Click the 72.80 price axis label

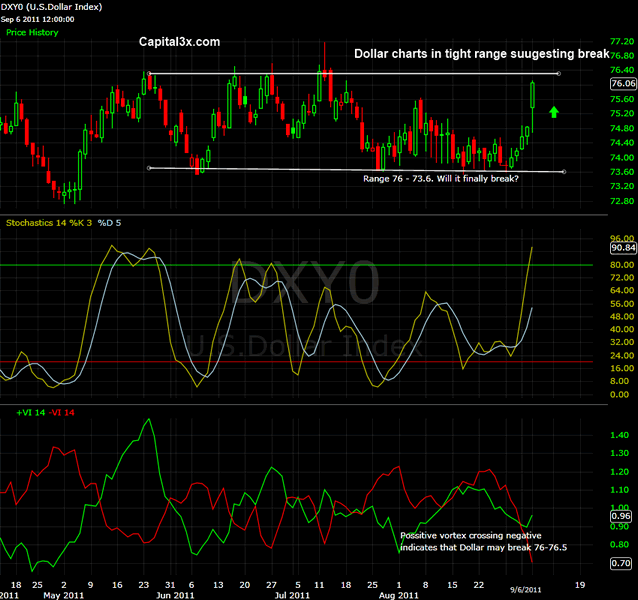pyautogui.click(x=623, y=201)
